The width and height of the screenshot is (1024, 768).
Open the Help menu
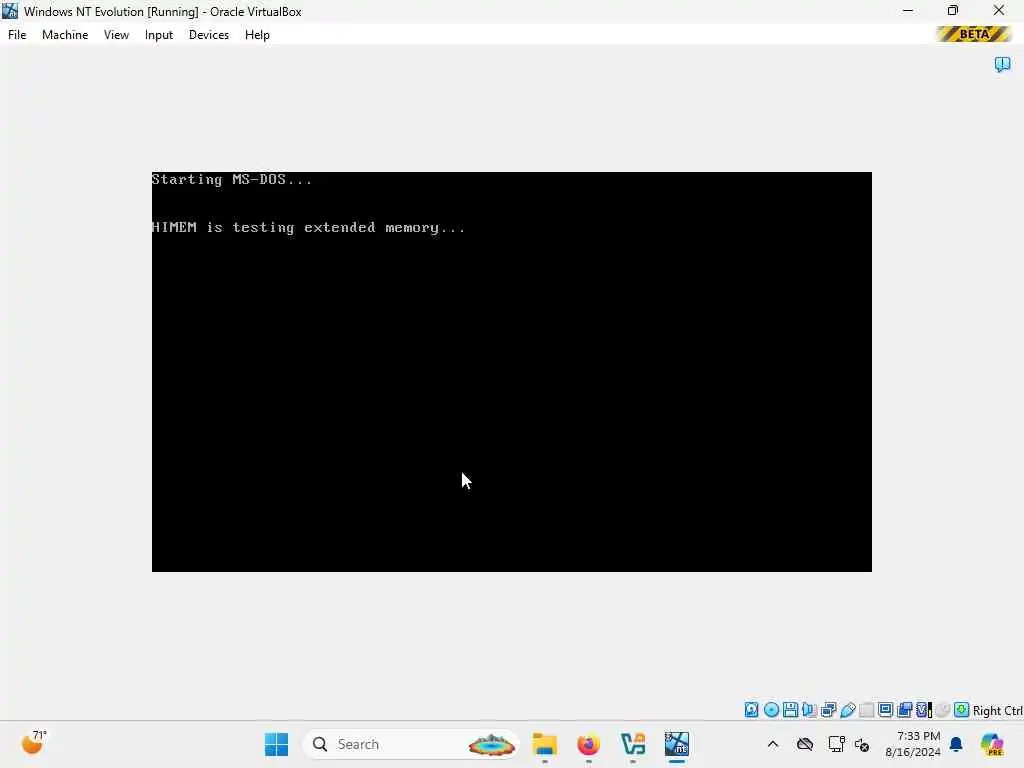(x=257, y=35)
